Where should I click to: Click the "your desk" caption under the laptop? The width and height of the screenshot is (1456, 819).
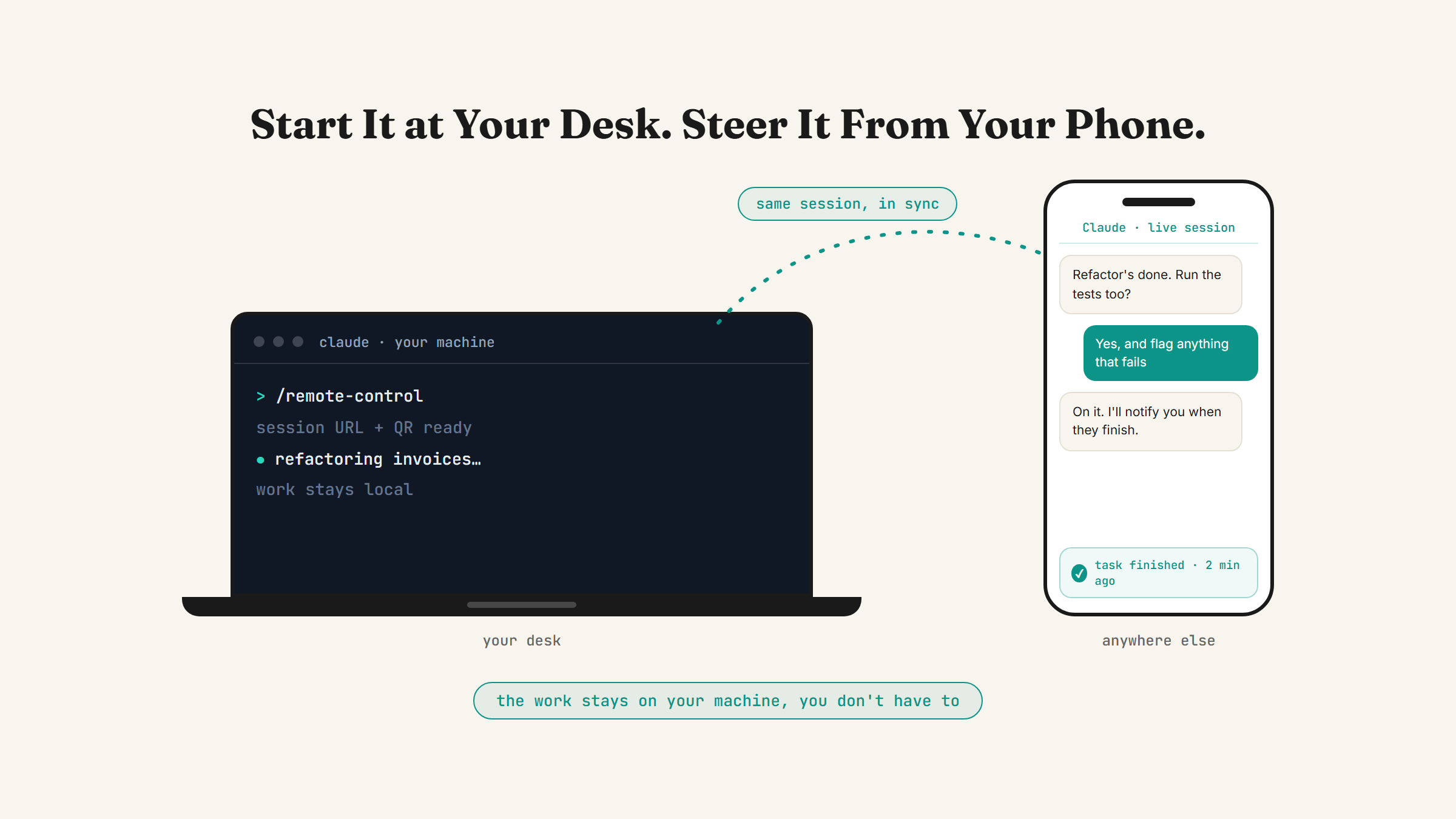click(x=522, y=641)
